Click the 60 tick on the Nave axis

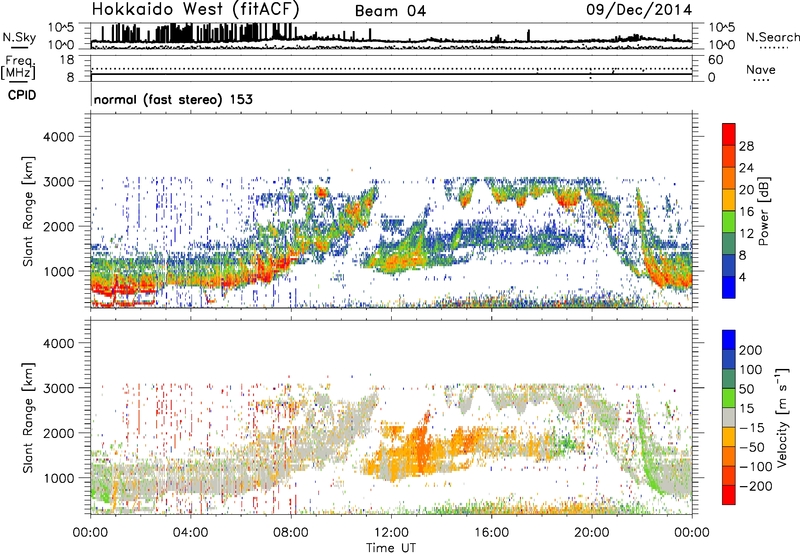coord(715,60)
